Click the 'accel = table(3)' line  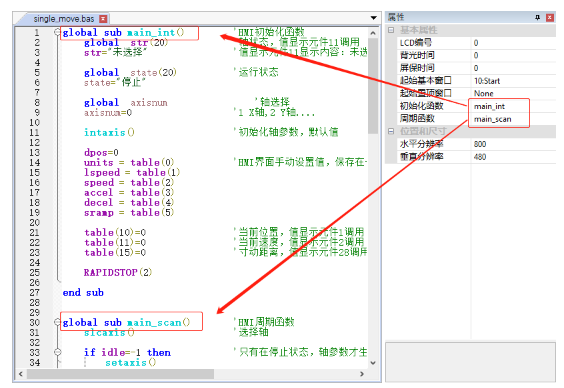point(129,193)
